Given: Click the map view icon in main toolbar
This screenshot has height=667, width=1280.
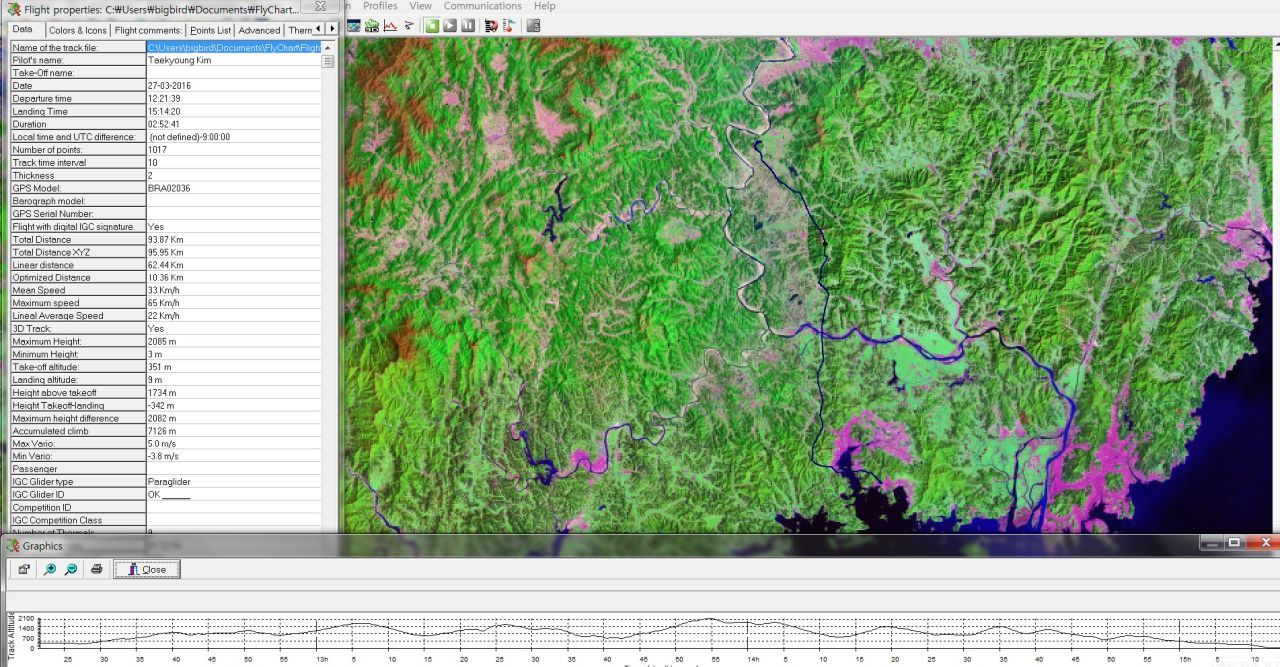Looking at the screenshot, I should tap(354, 25).
